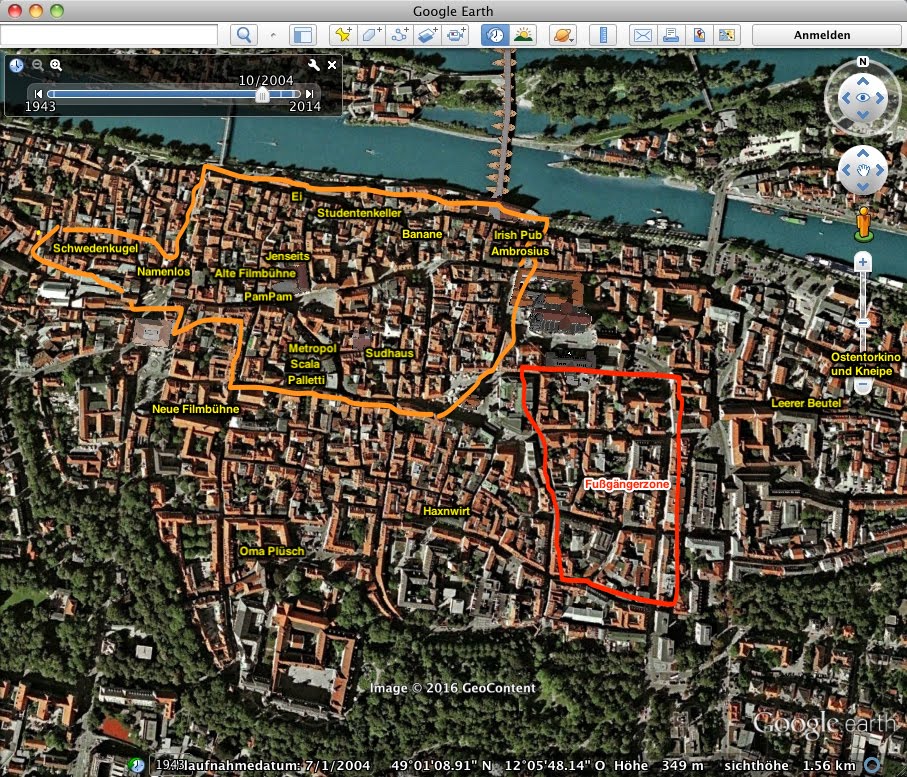The height and width of the screenshot is (777, 907).
Task: Click the Ambrosius placemark label
Action: [520, 251]
